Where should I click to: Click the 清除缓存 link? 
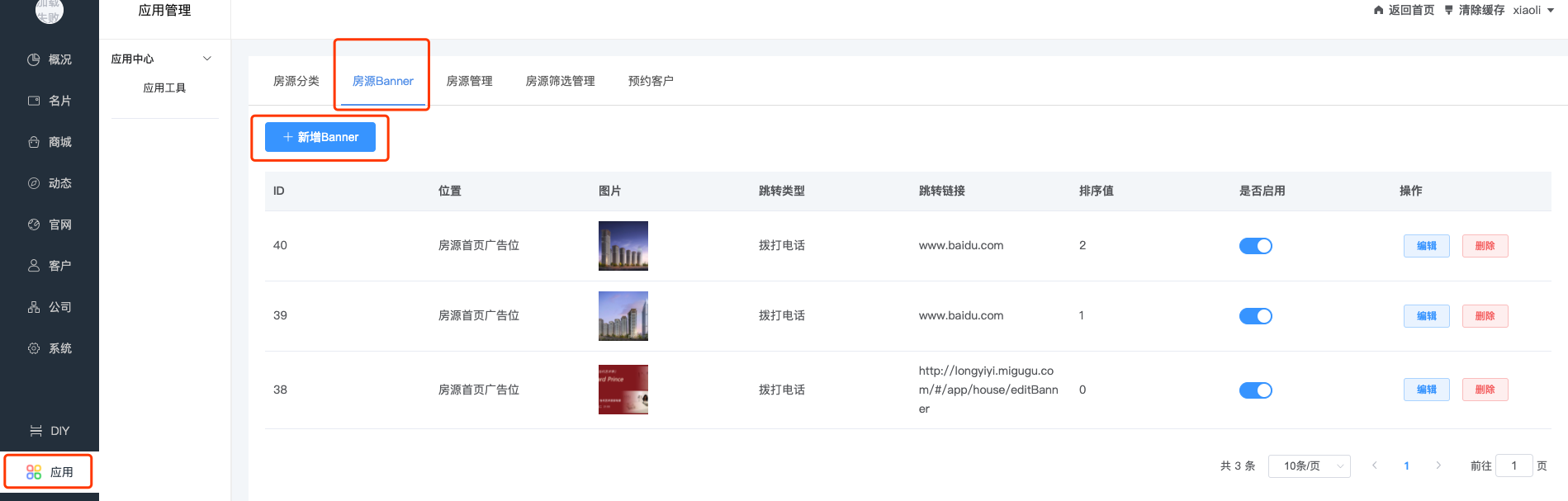(1482, 10)
